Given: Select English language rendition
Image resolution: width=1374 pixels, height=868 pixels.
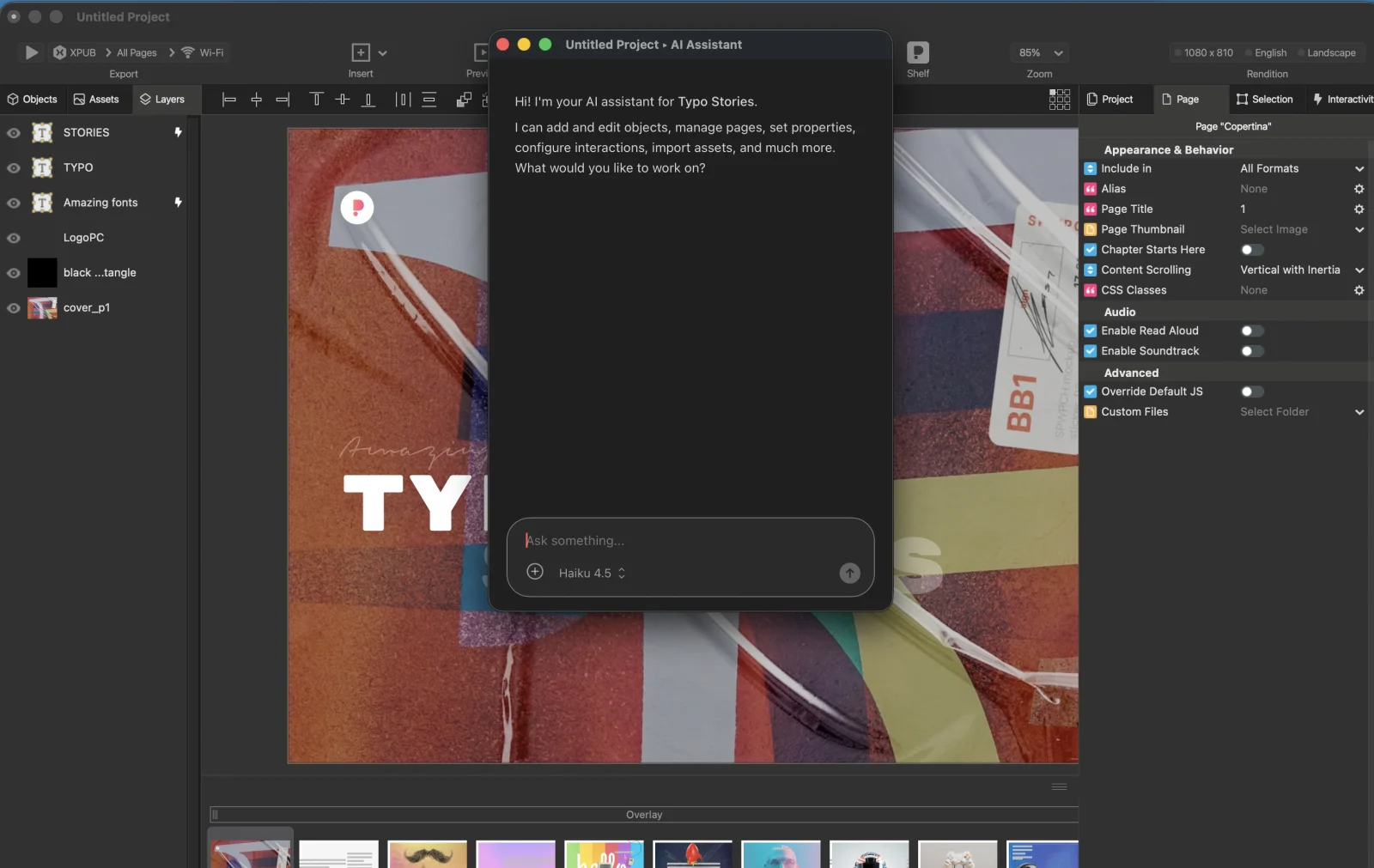Looking at the screenshot, I should (x=1266, y=52).
